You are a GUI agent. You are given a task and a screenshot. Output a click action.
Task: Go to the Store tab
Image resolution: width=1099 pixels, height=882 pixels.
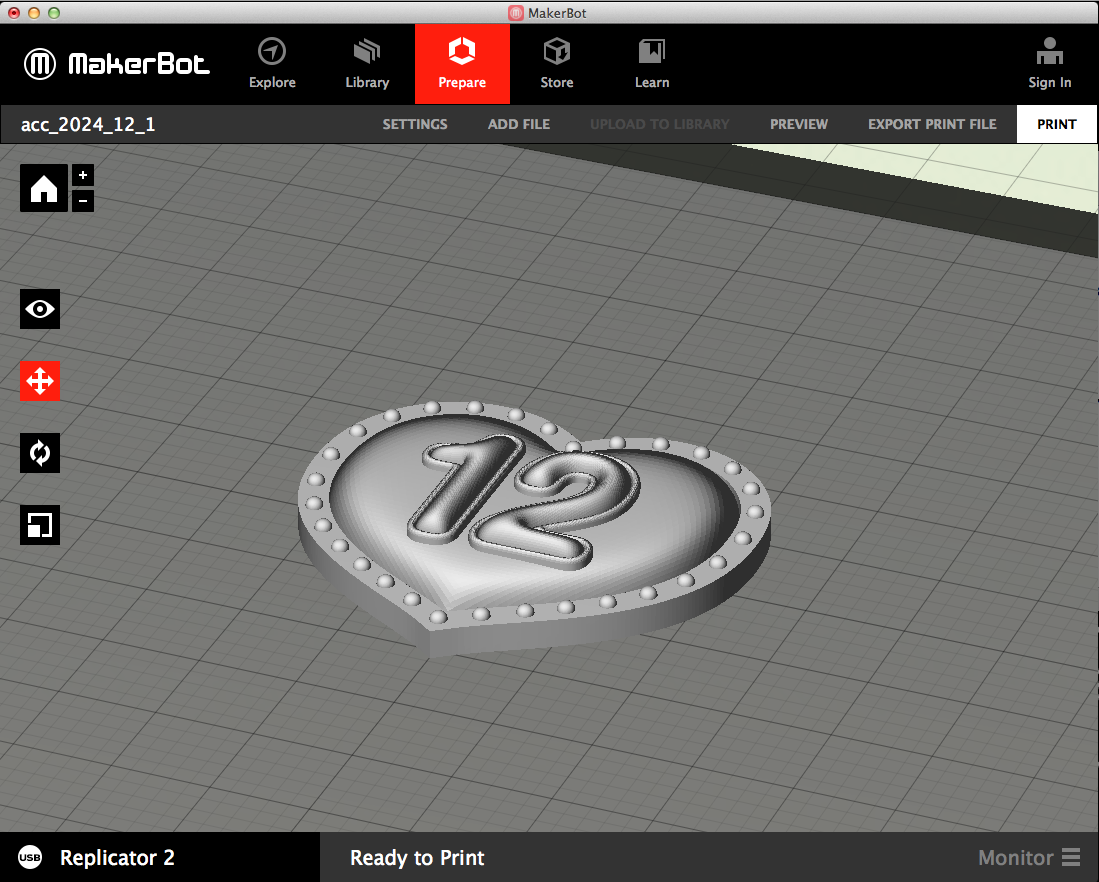(557, 64)
